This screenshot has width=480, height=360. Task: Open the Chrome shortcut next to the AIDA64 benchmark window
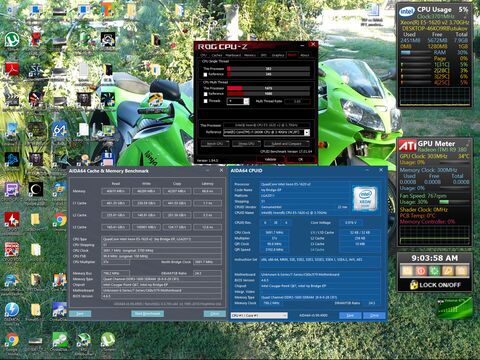click(x=60, y=219)
